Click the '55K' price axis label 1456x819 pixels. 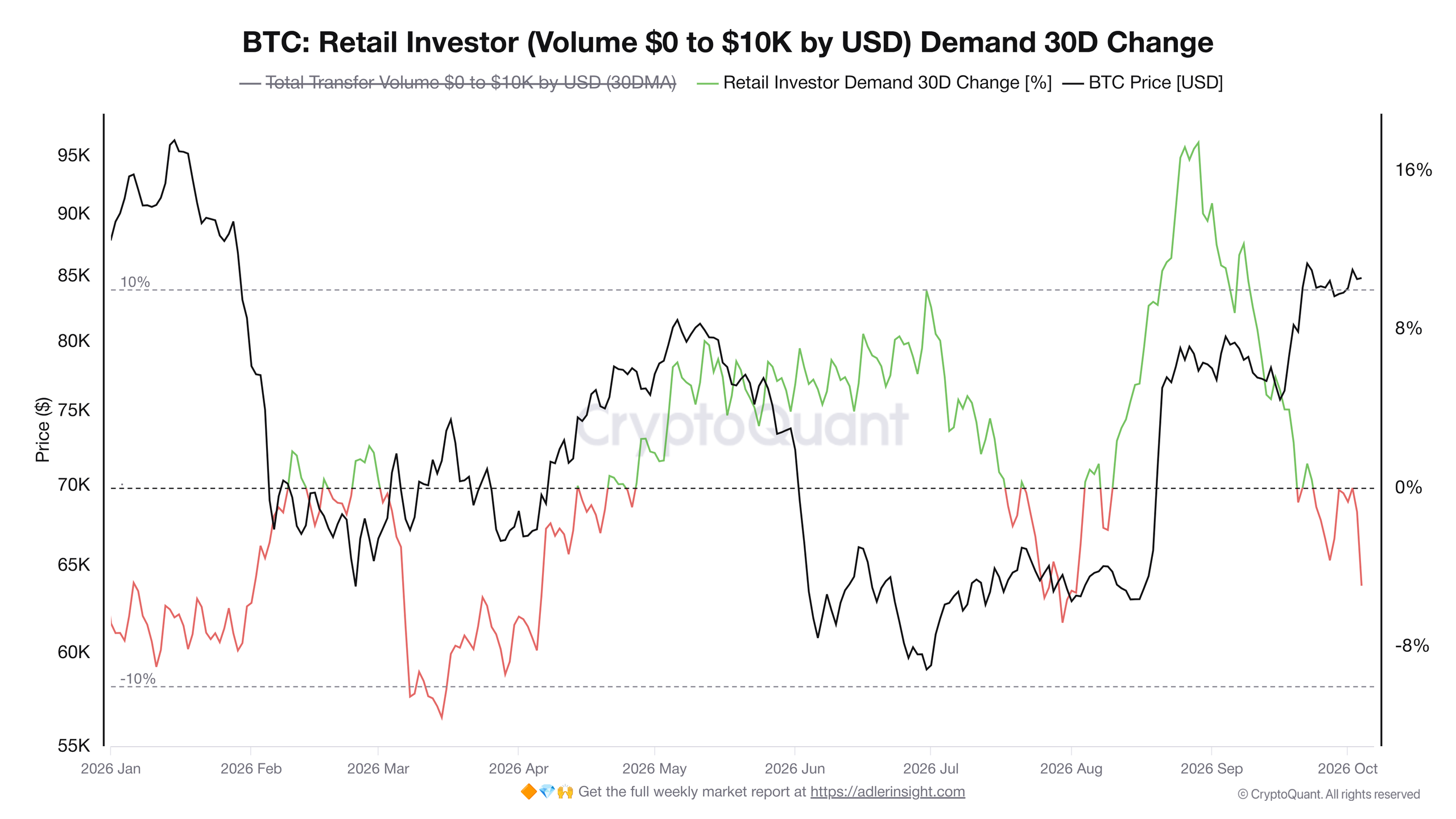(73, 746)
